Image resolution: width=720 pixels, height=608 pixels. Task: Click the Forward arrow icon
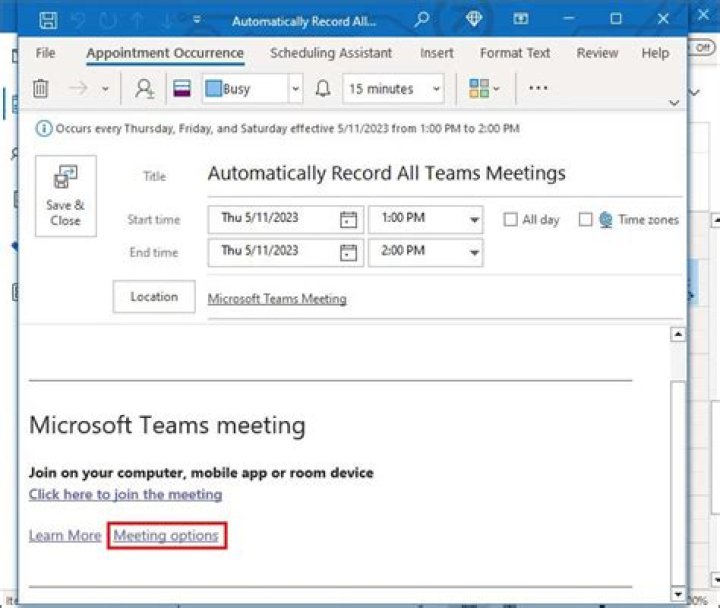pyautogui.click(x=78, y=88)
